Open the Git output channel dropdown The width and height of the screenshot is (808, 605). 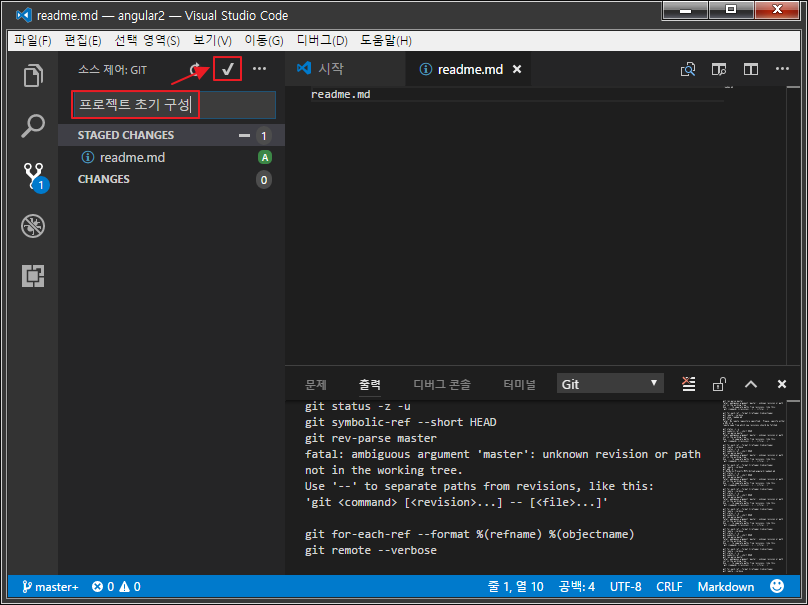tap(610, 384)
